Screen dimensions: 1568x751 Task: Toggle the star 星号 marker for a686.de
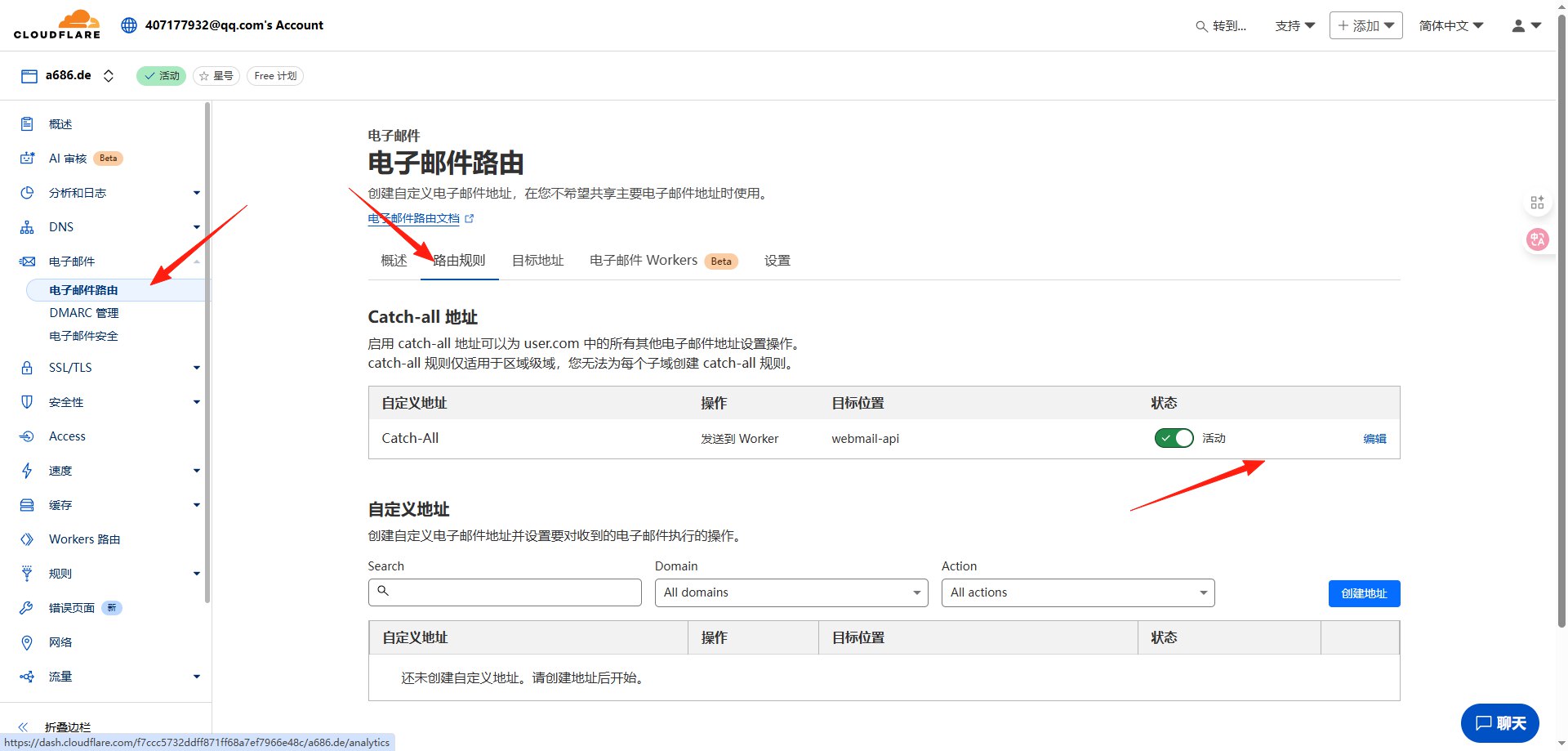click(x=216, y=75)
